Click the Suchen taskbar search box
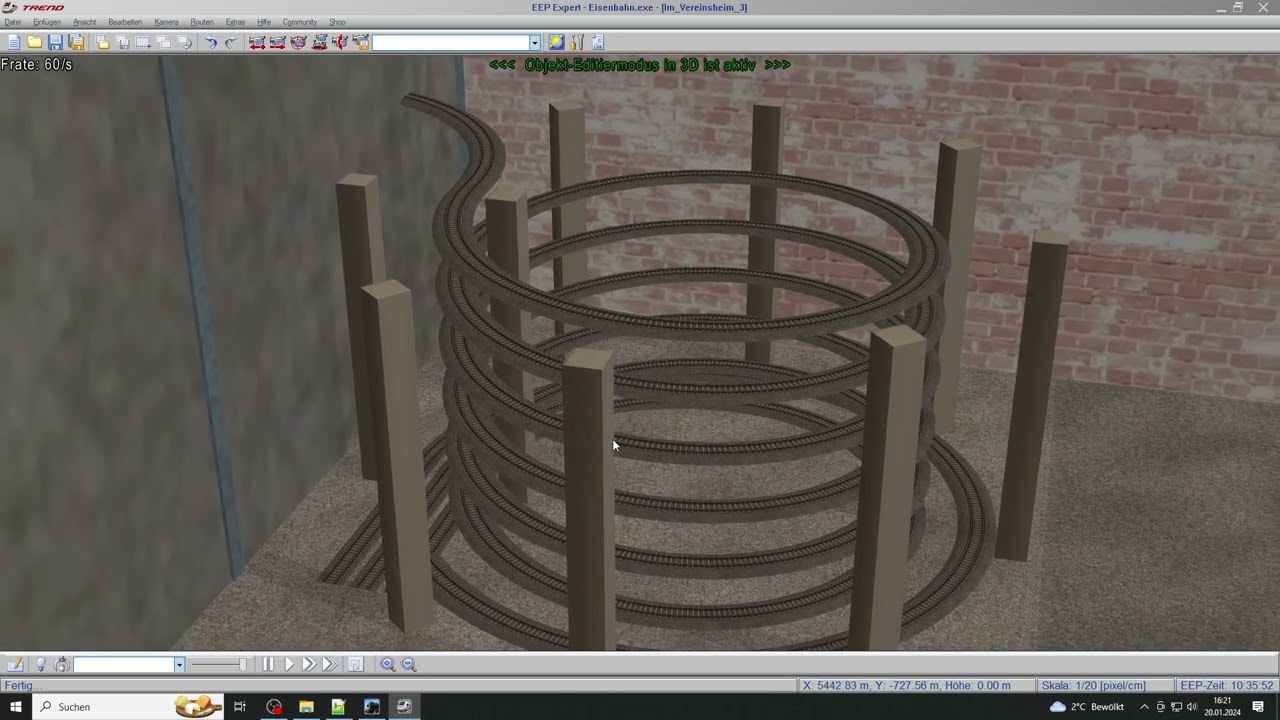The image size is (1280, 720). 130,707
